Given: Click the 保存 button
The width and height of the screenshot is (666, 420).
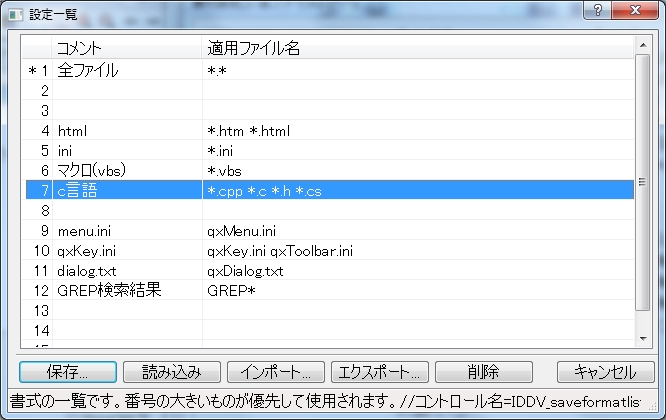Looking at the screenshot, I should coord(67,371).
